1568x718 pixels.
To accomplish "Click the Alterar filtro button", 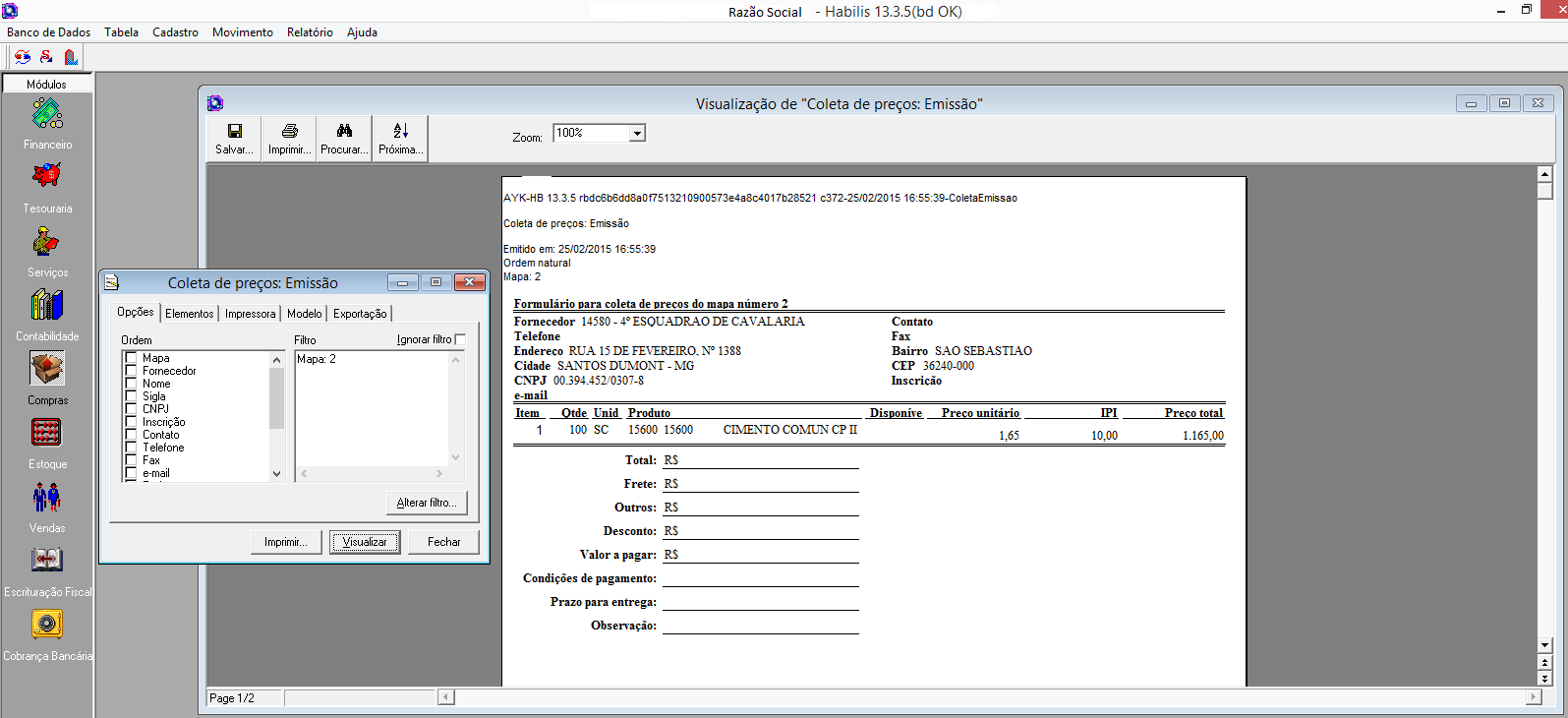I will (x=427, y=503).
